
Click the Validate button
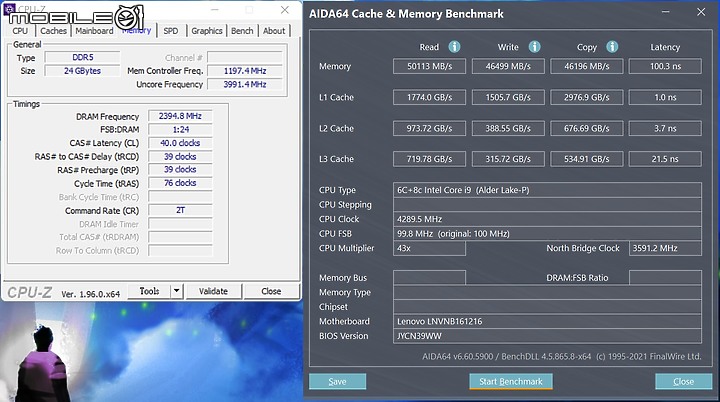click(x=213, y=291)
